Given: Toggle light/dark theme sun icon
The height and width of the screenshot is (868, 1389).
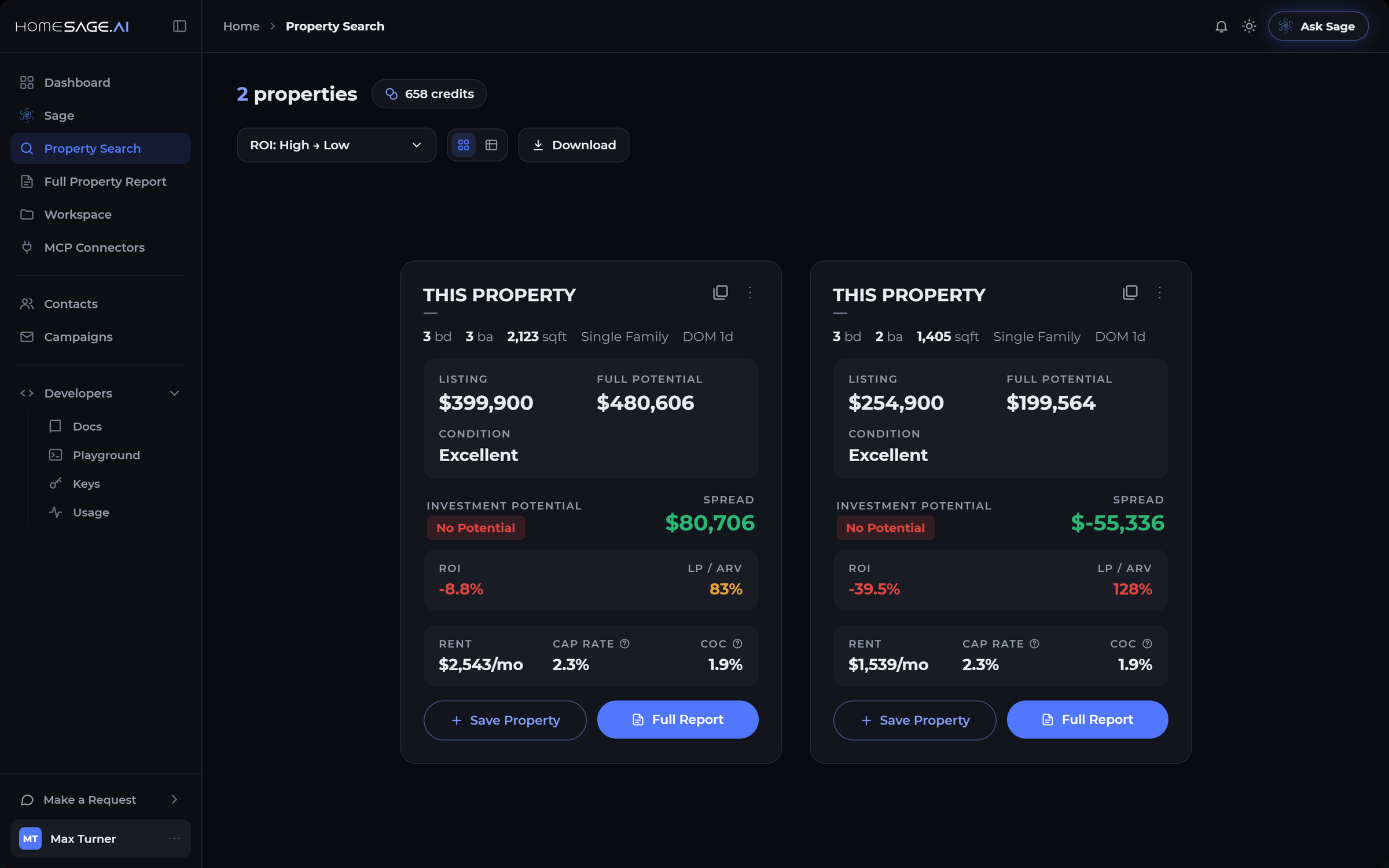Looking at the screenshot, I should [1249, 26].
